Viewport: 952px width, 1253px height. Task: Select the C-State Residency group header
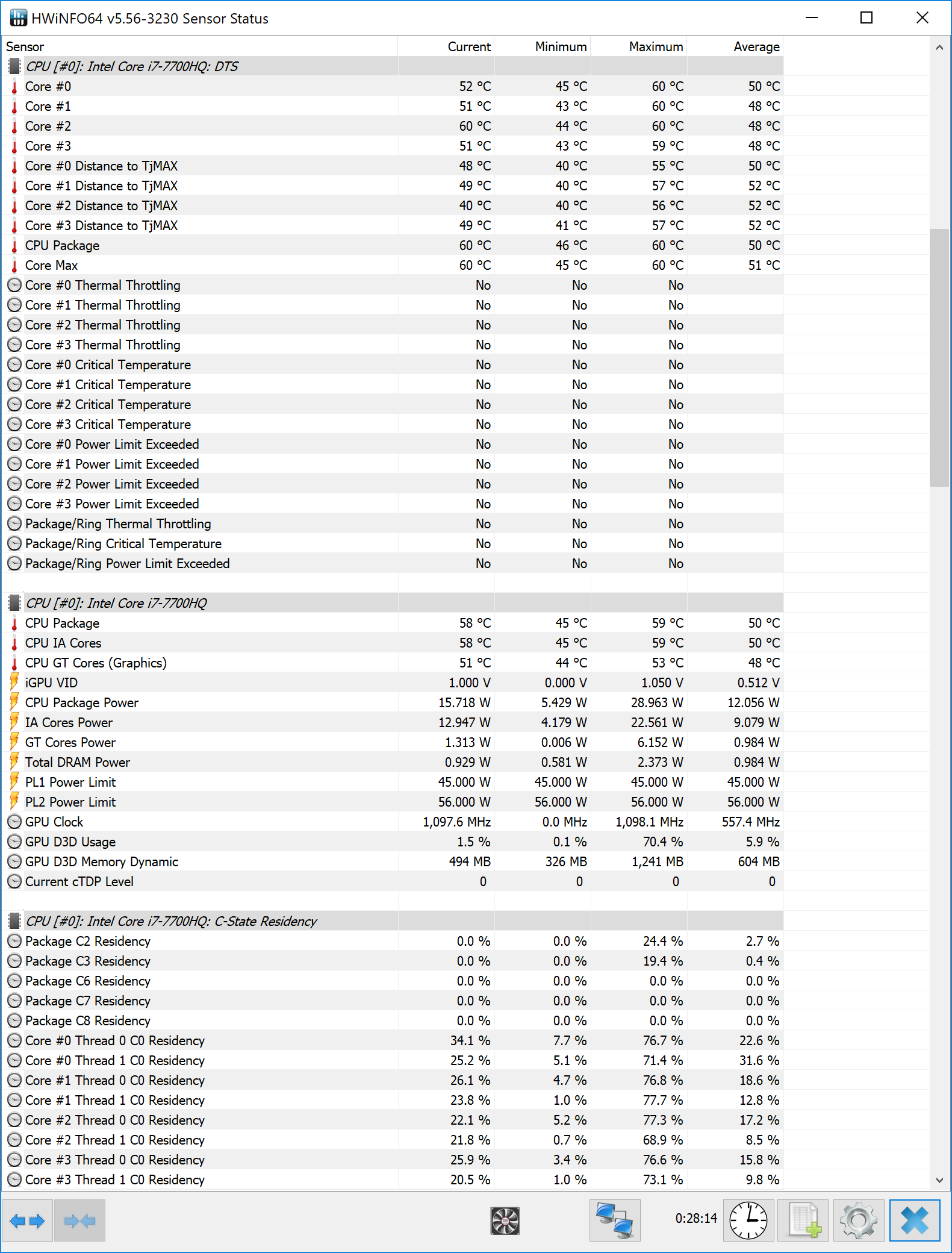point(171,921)
